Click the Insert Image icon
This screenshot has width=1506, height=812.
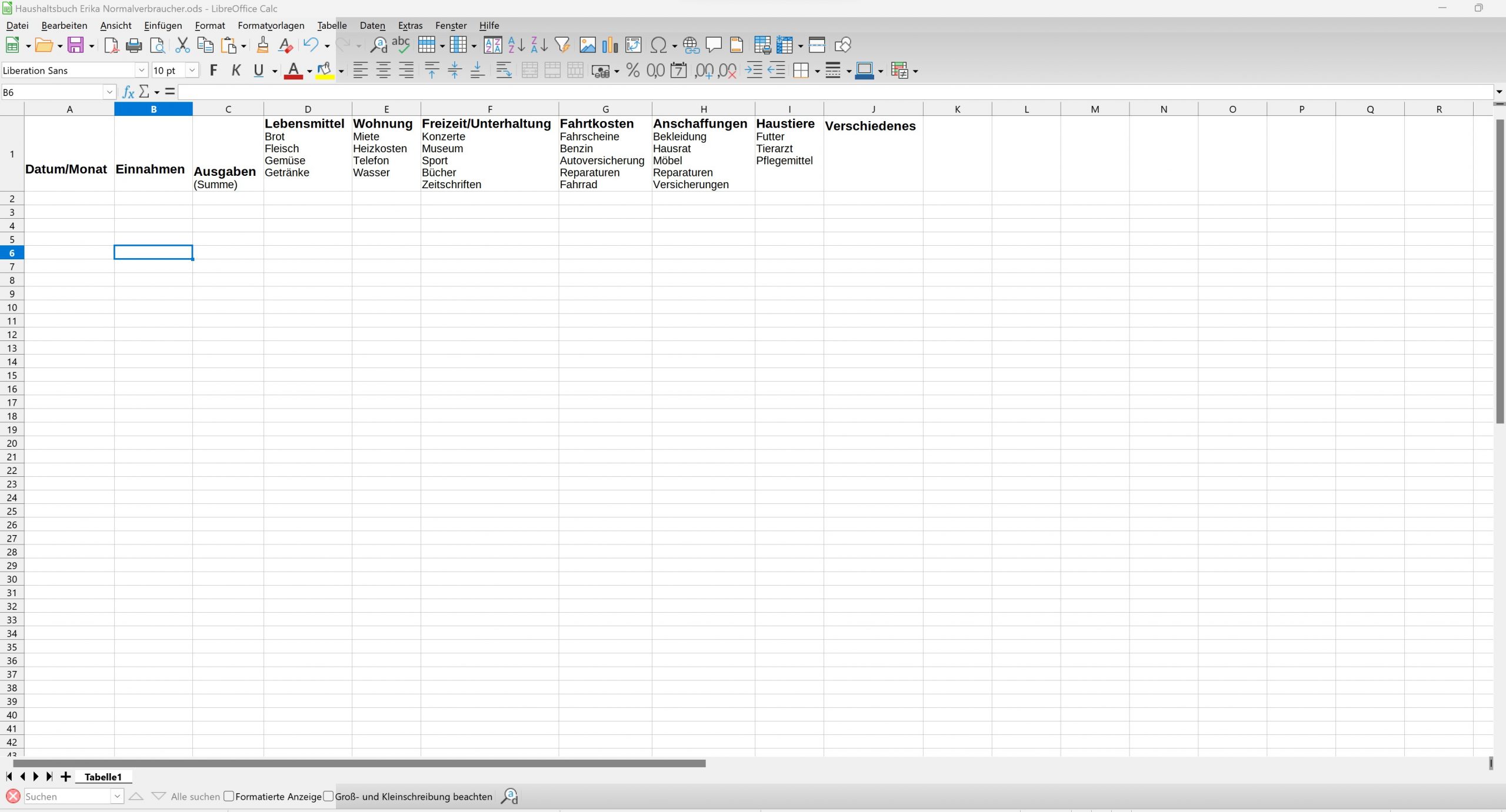587,45
